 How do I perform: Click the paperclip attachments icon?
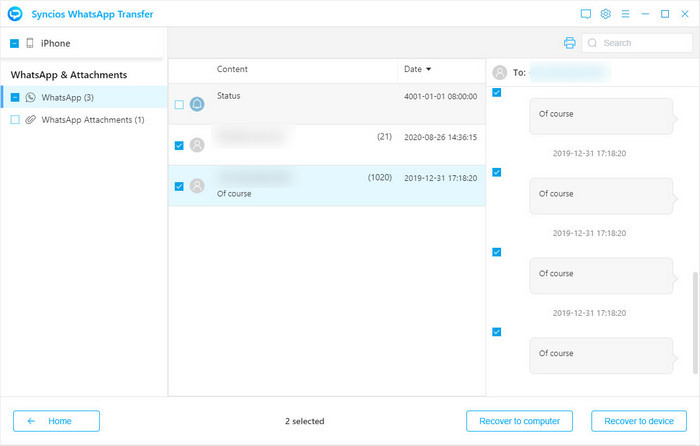(x=30, y=120)
